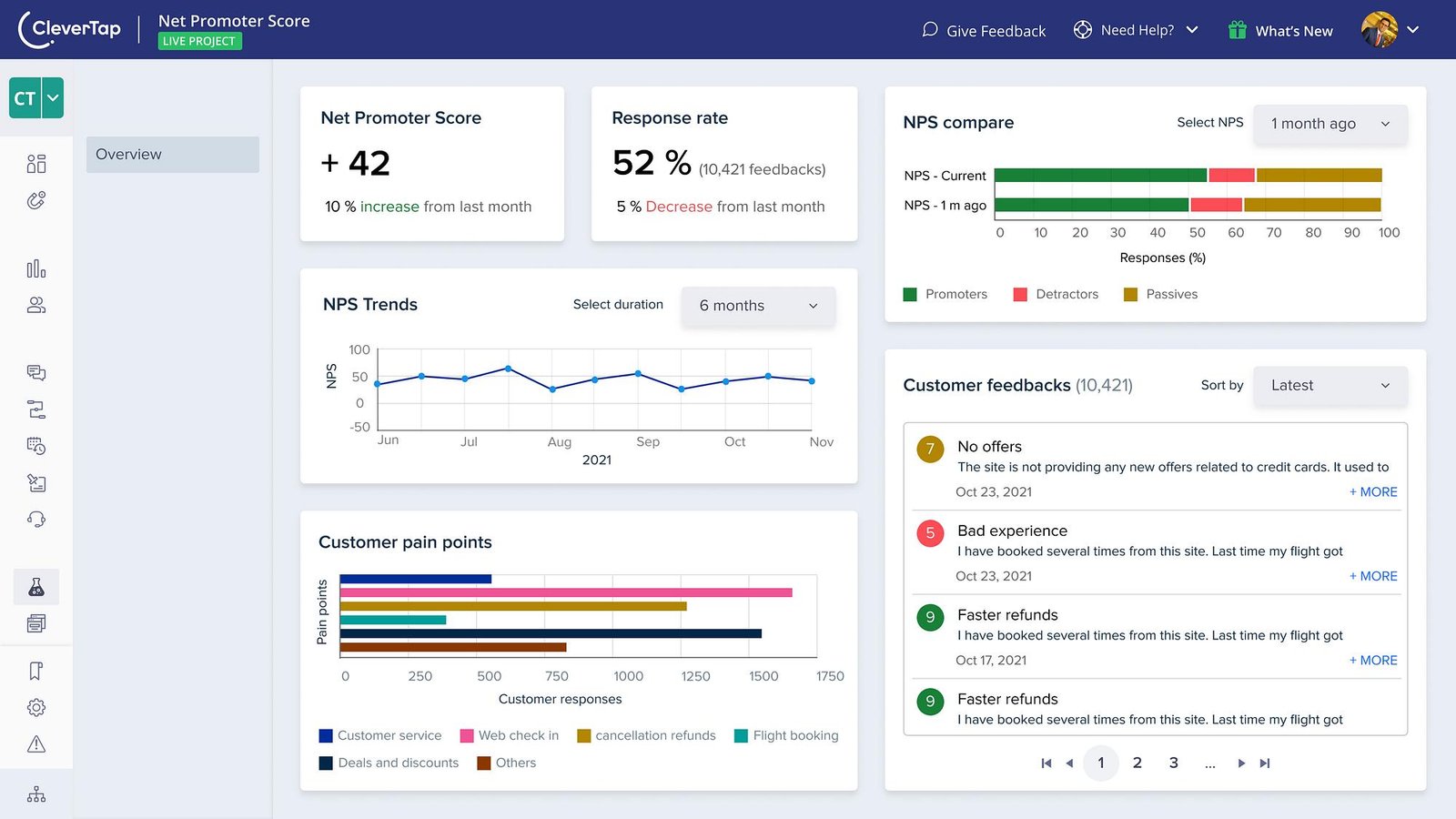
Task: Click the Customer service legend swatch
Action: 326,736
